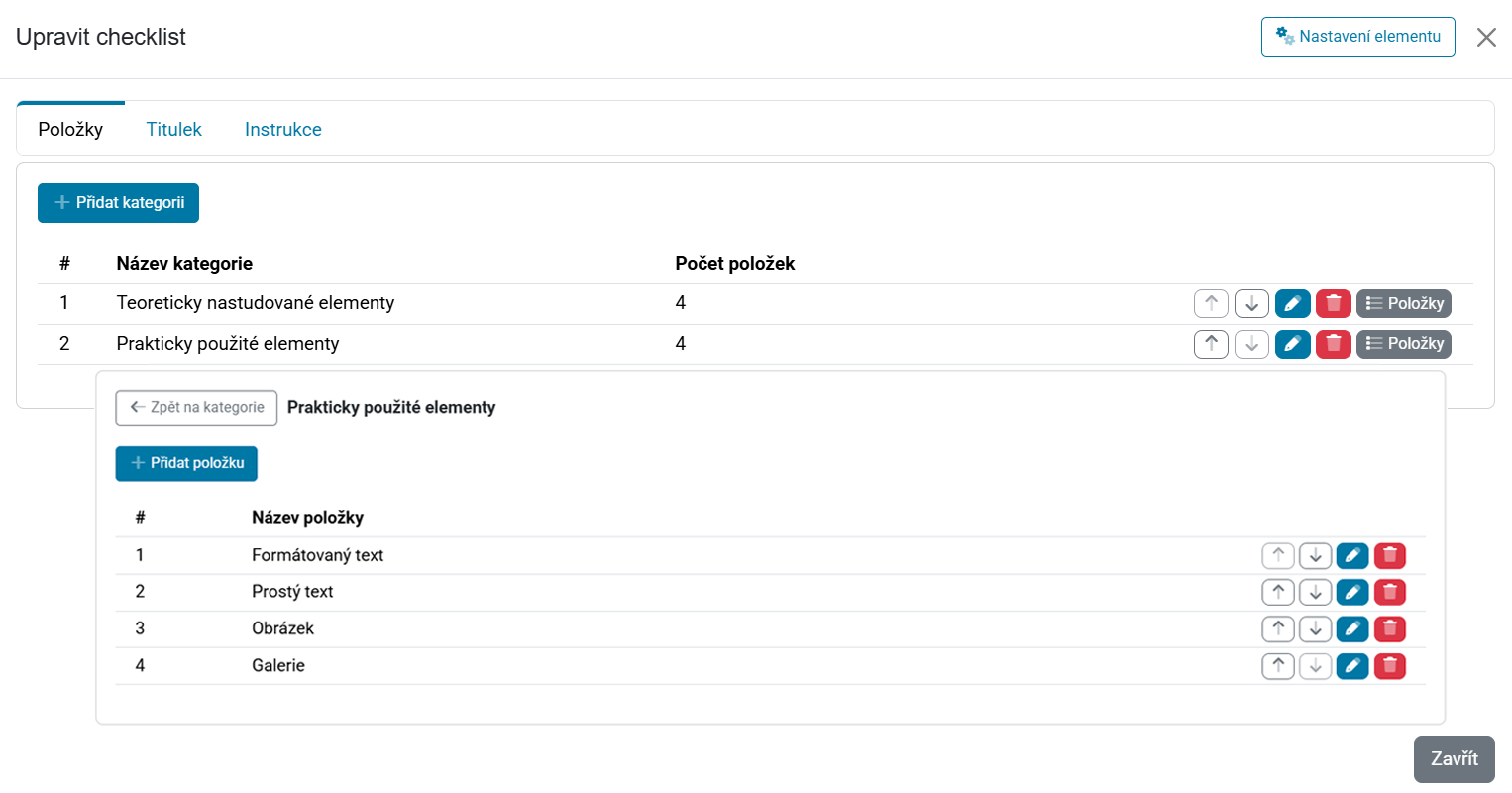
Task: Move the Galerie item up
Action: click(x=1278, y=666)
